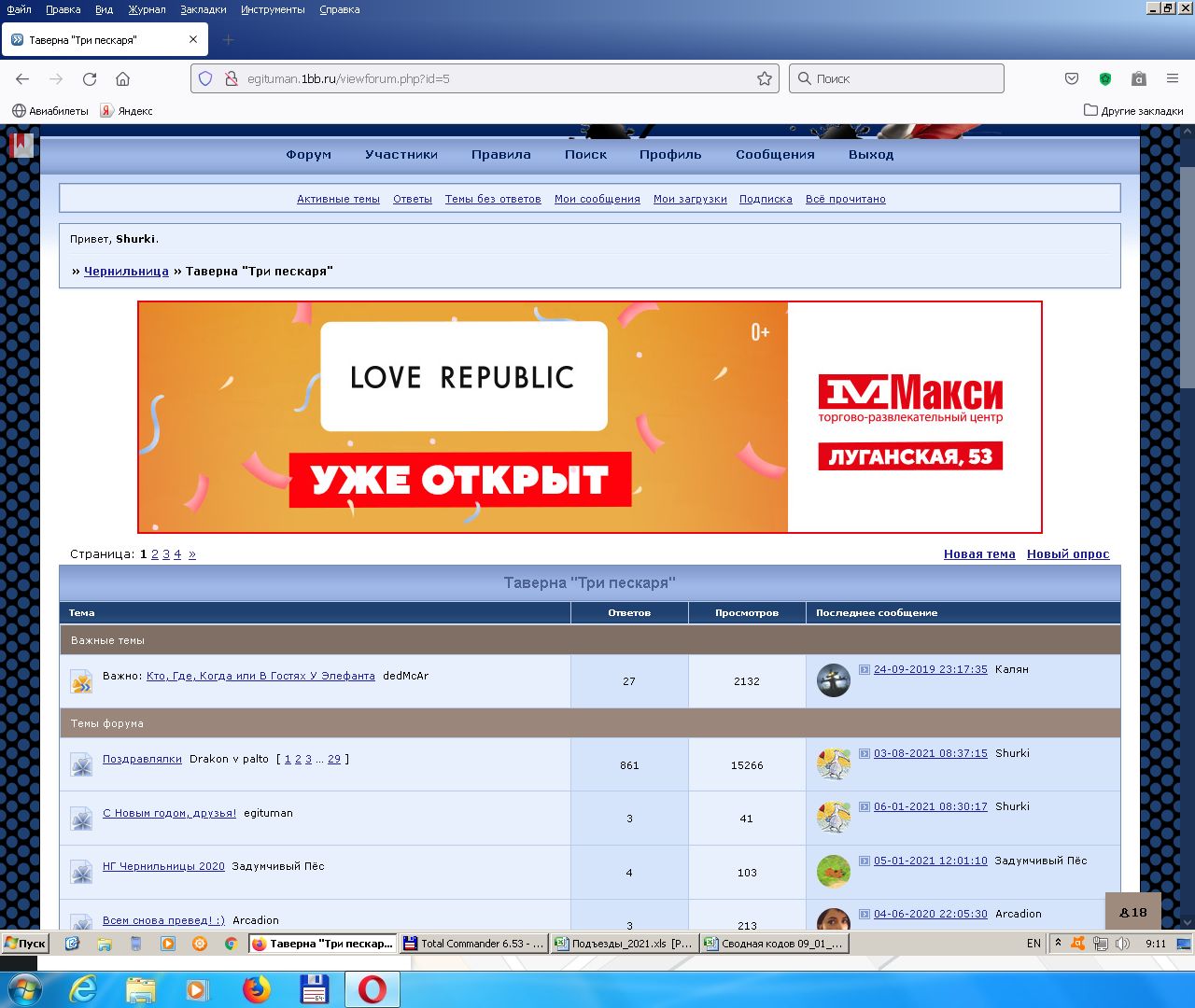Viewport: 1195px width, 1008px height.
Task: Open a new browser tab with plus
Action: [x=229, y=40]
